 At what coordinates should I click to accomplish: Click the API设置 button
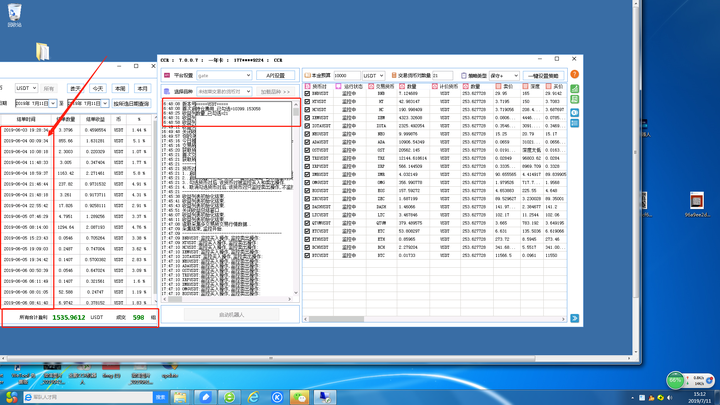275,75
